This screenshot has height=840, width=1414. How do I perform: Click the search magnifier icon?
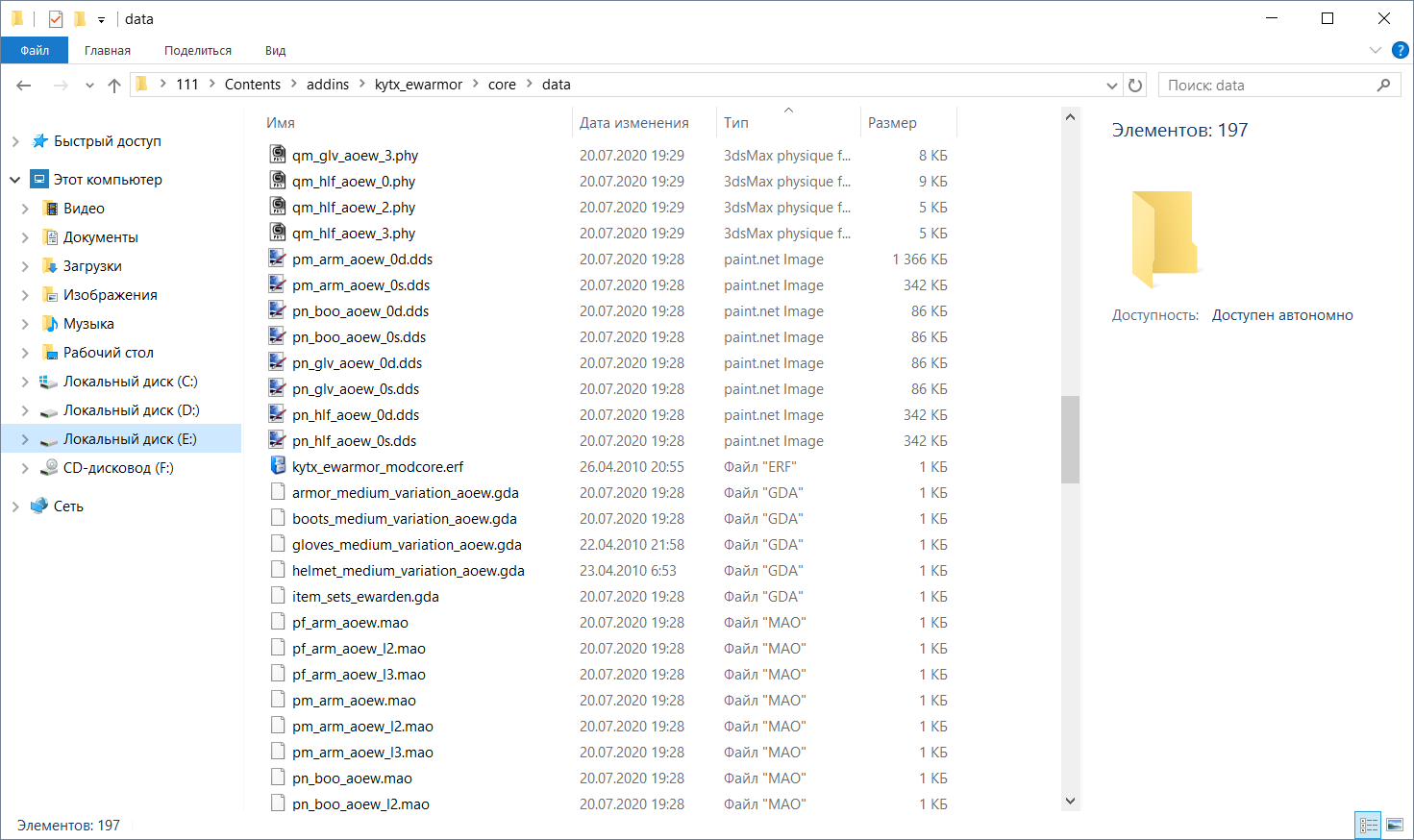coord(1383,86)
